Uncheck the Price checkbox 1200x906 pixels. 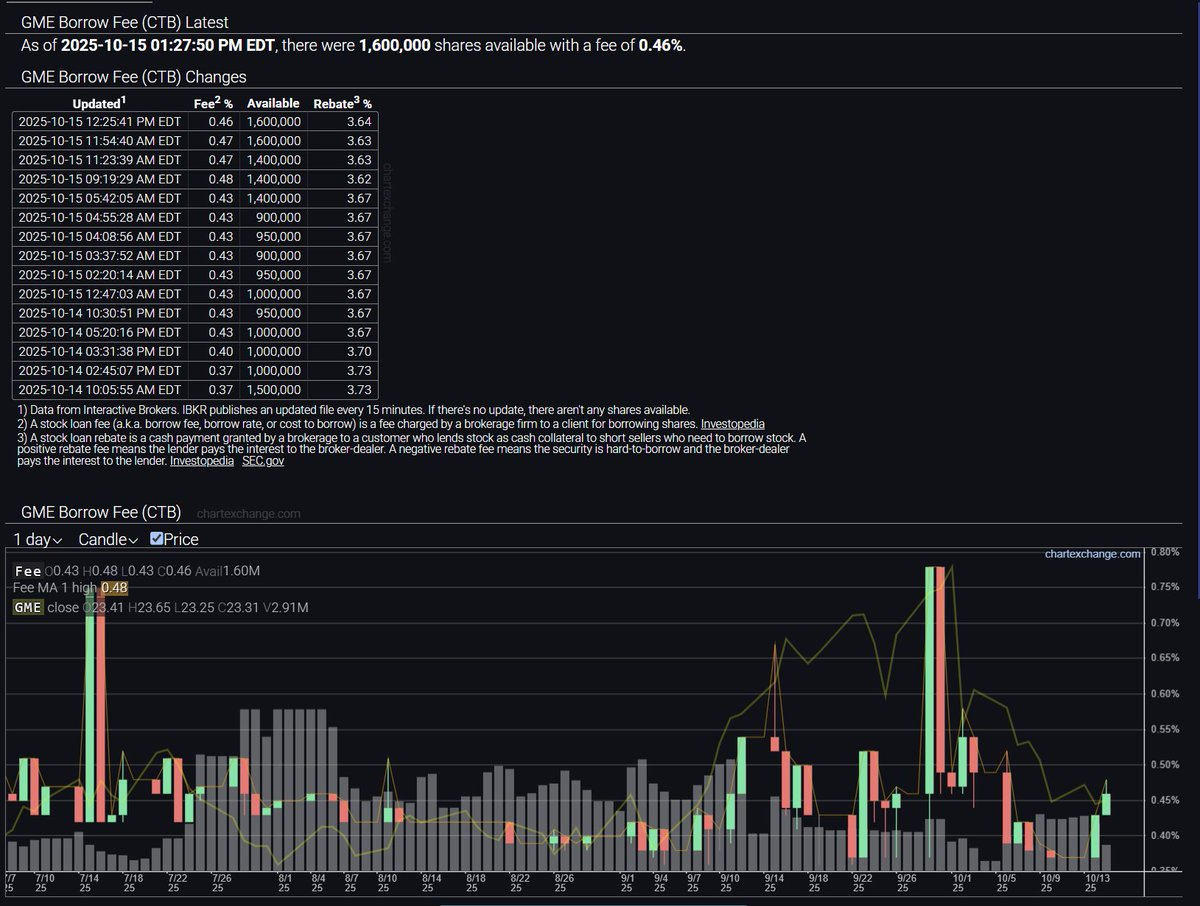157,539
